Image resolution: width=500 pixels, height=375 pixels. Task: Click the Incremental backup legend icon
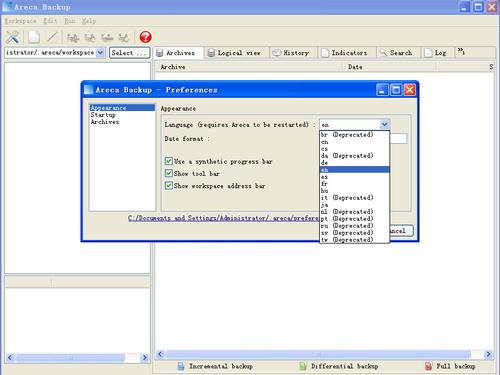(181, 366)
